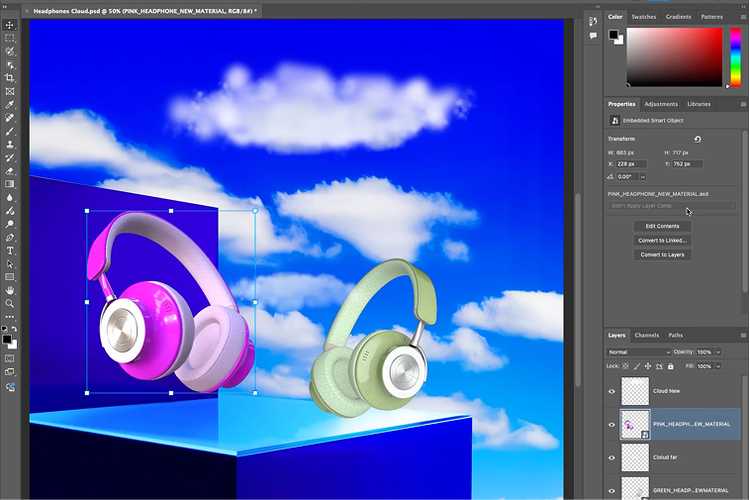750x500 pixels.
Task: Click the reset transform icon in Properties
Action: coord(697,139)
